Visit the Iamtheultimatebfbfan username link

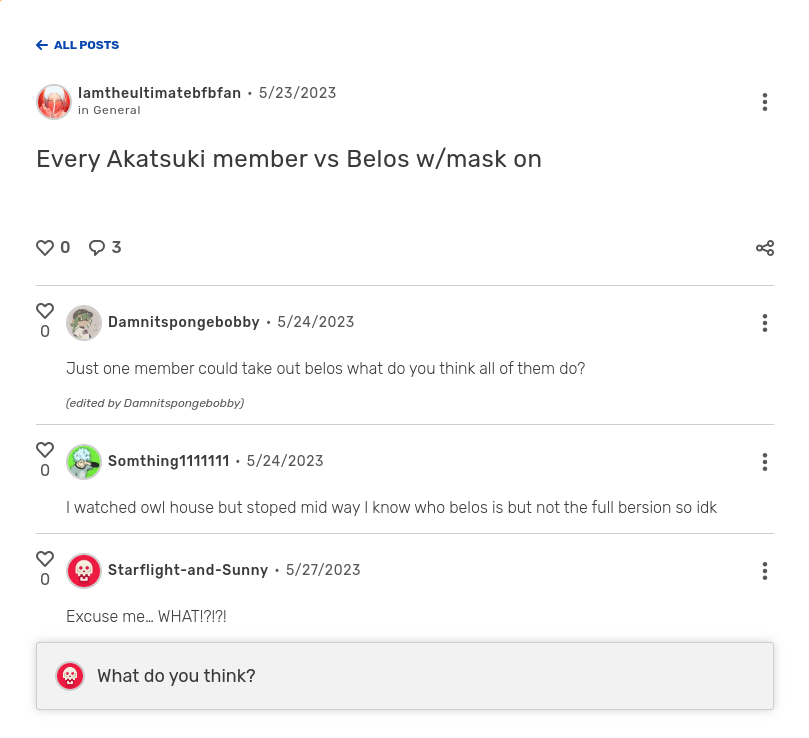[x=159, y=93]
